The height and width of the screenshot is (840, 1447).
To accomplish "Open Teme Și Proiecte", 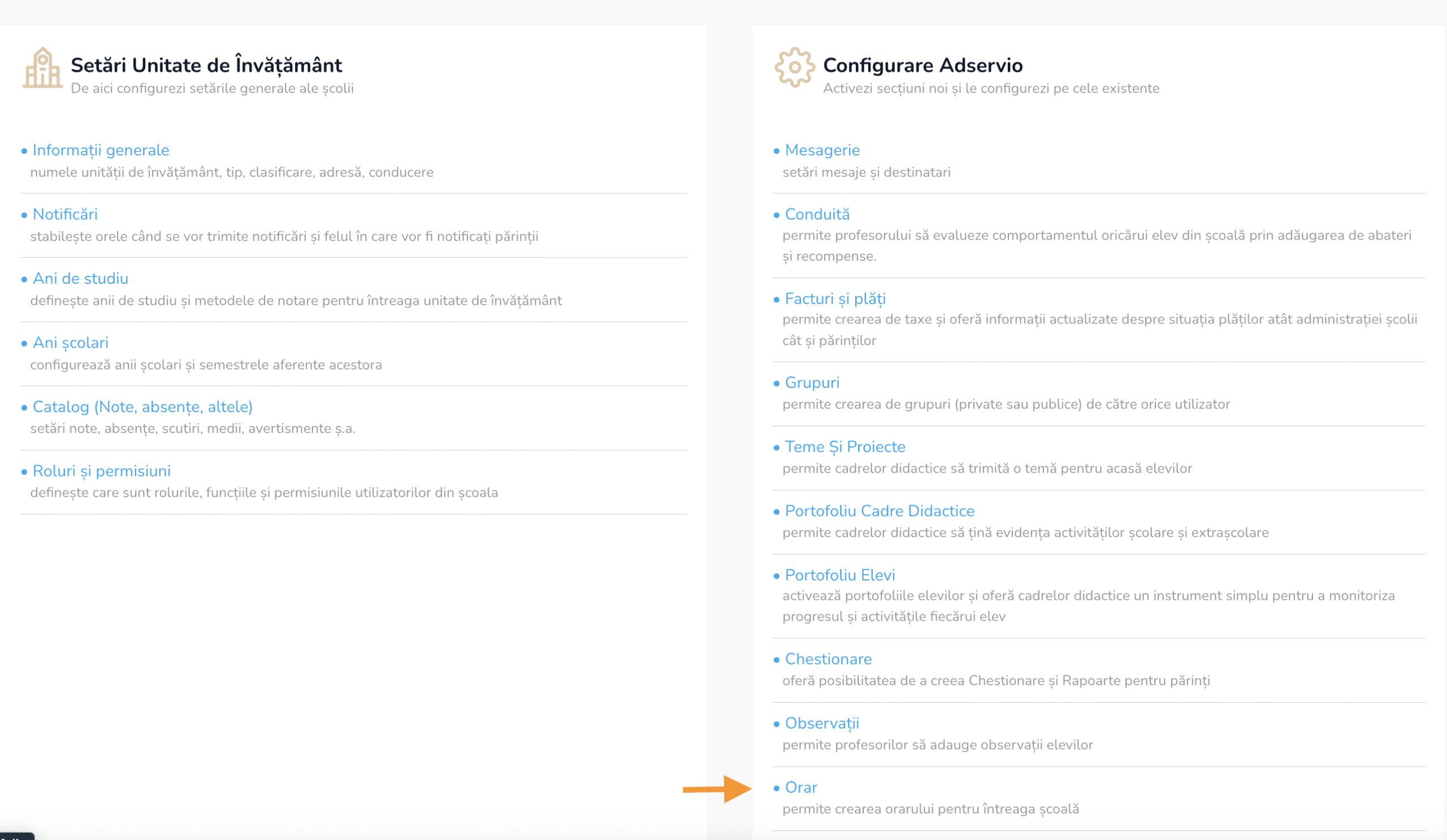I will click(x=844, y=447).
